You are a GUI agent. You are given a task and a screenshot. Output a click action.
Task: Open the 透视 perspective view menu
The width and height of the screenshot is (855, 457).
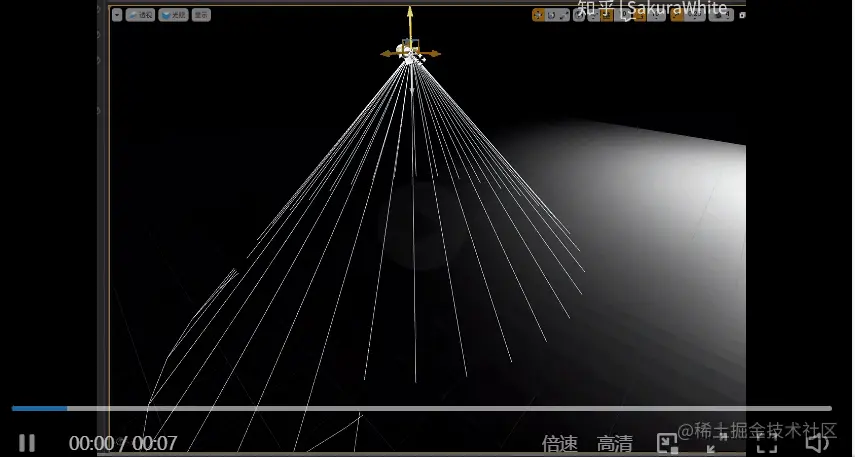pos(140,15)
